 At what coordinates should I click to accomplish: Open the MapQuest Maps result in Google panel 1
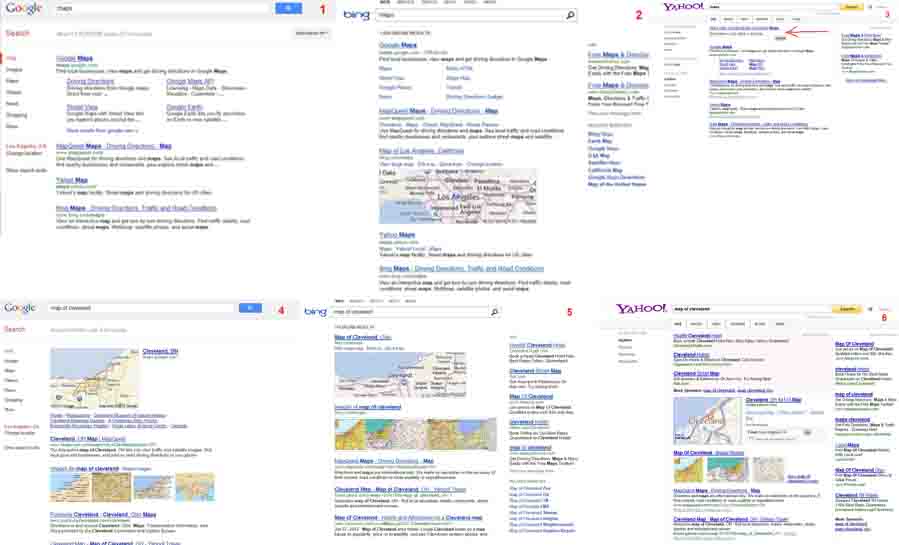point(114,146)
